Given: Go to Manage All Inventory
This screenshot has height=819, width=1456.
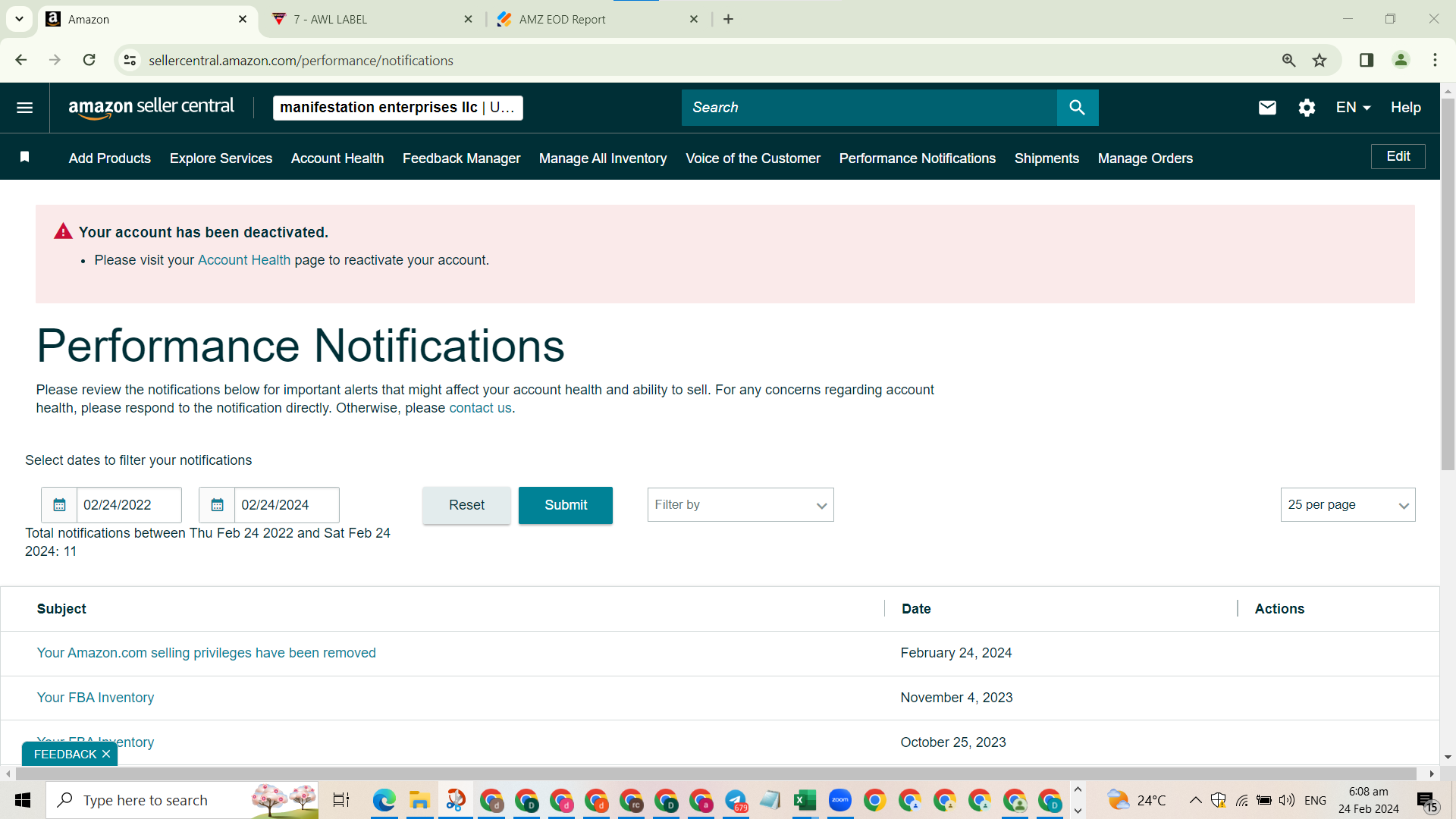Looking at the screenshot, I should pyautogui.click(x=603, y=158).
